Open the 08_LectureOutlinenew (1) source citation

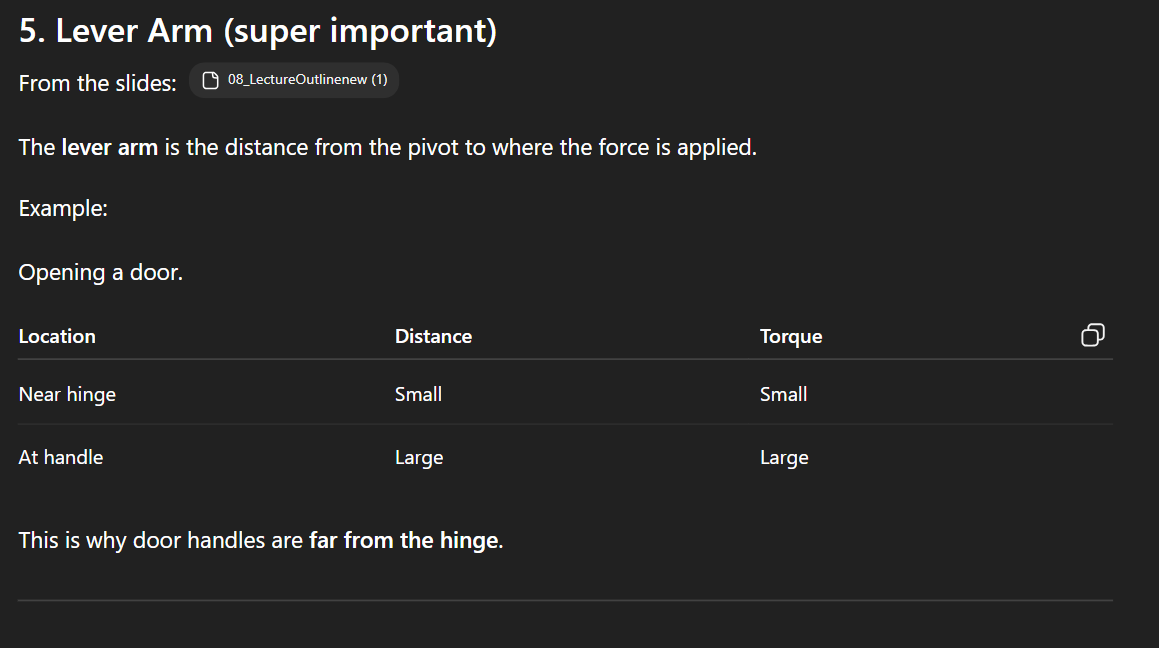point(306,81)
